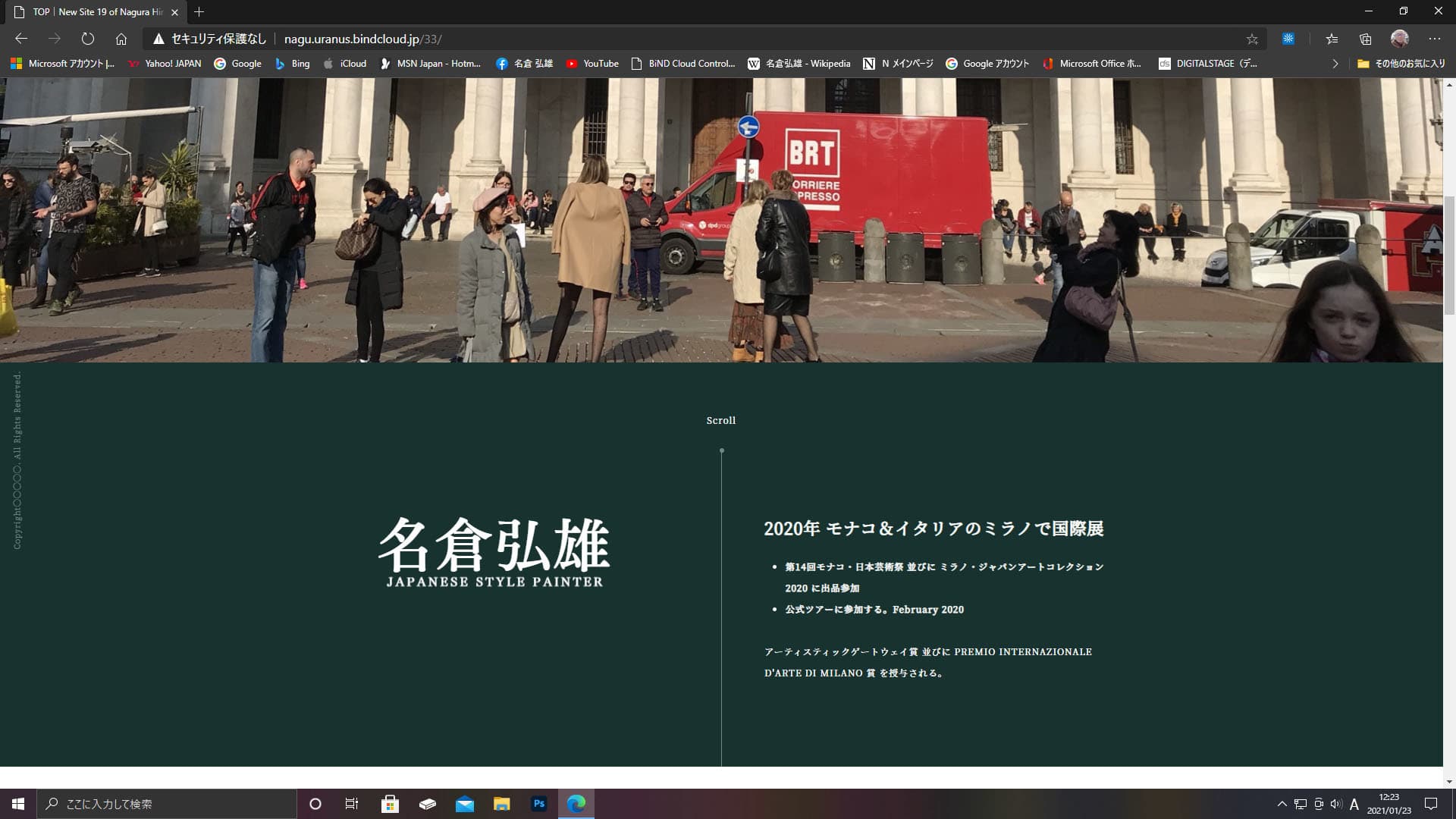Image resolution: width=1456 pixels, height=819 pixels.
Task: Click the browser refresh button
Action: tap(88, 39)
